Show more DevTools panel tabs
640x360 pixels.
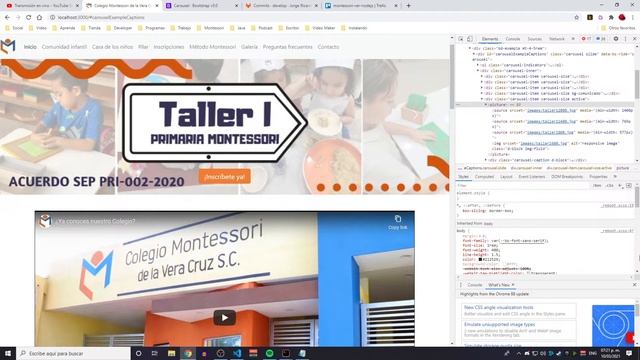[573, 39]
